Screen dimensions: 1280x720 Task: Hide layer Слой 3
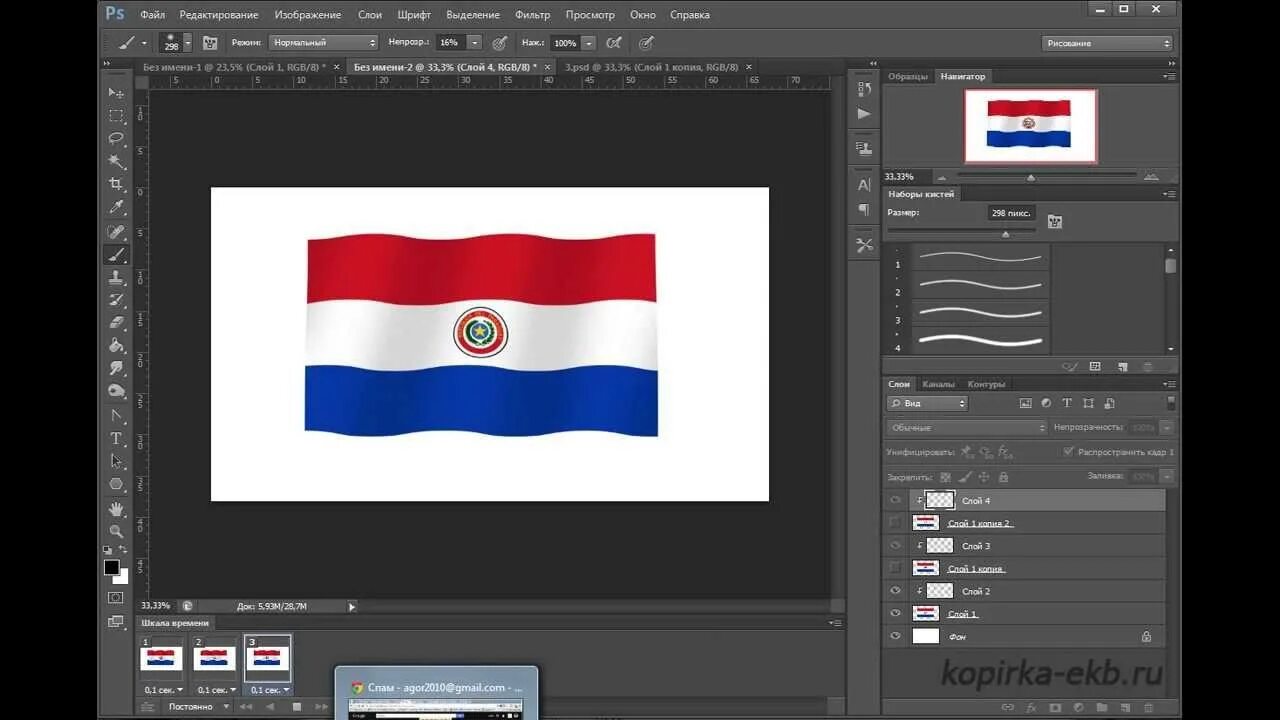(895, 546)
